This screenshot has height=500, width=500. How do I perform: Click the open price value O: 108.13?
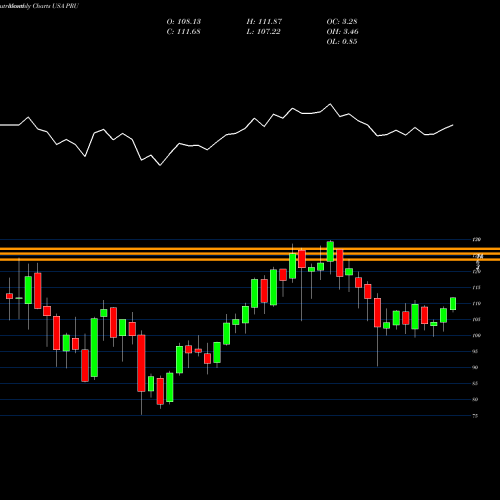coord(184,22)
